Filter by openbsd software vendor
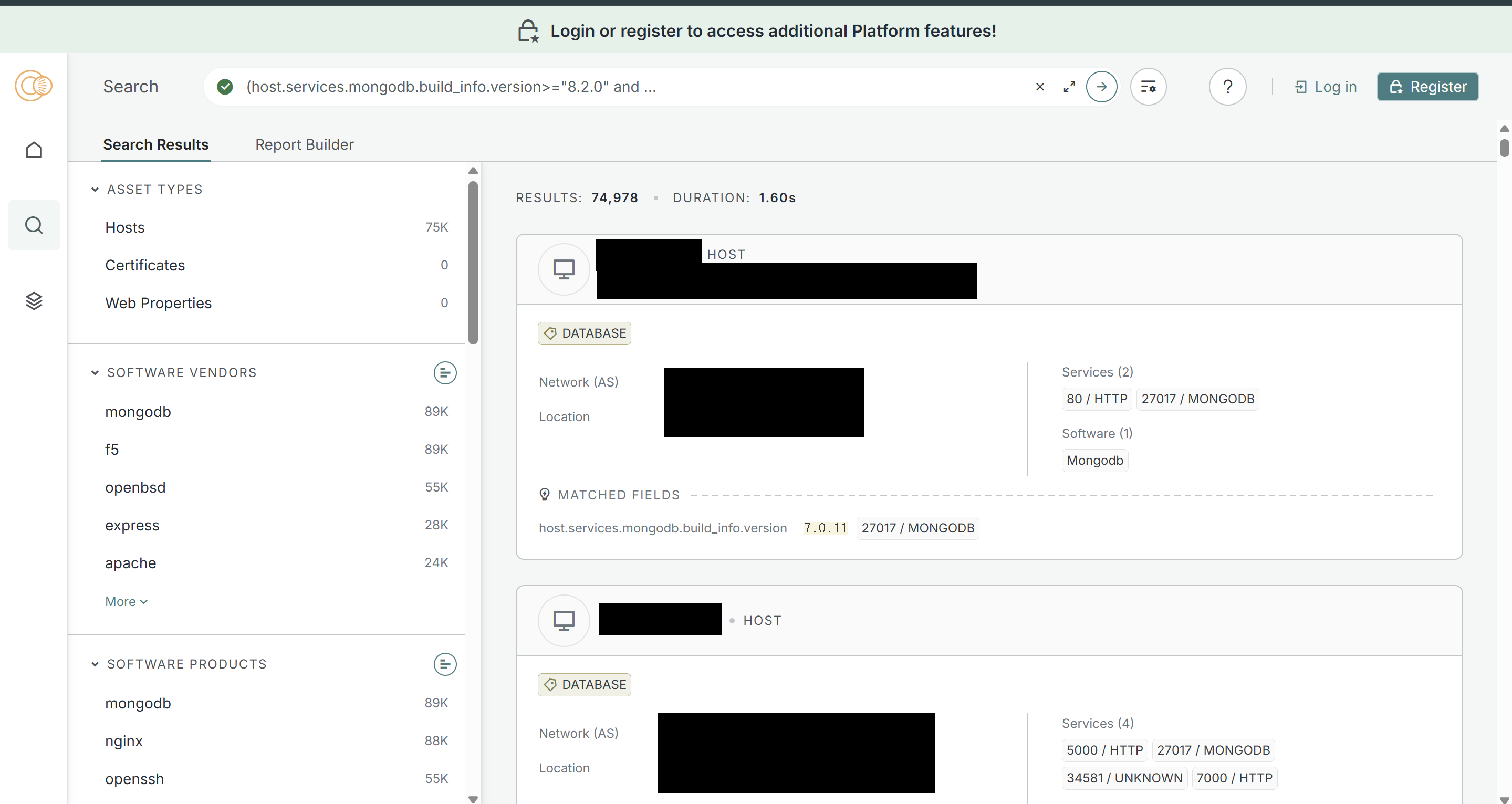This screenshot has height=804, width=1512. tap(135, 487)
